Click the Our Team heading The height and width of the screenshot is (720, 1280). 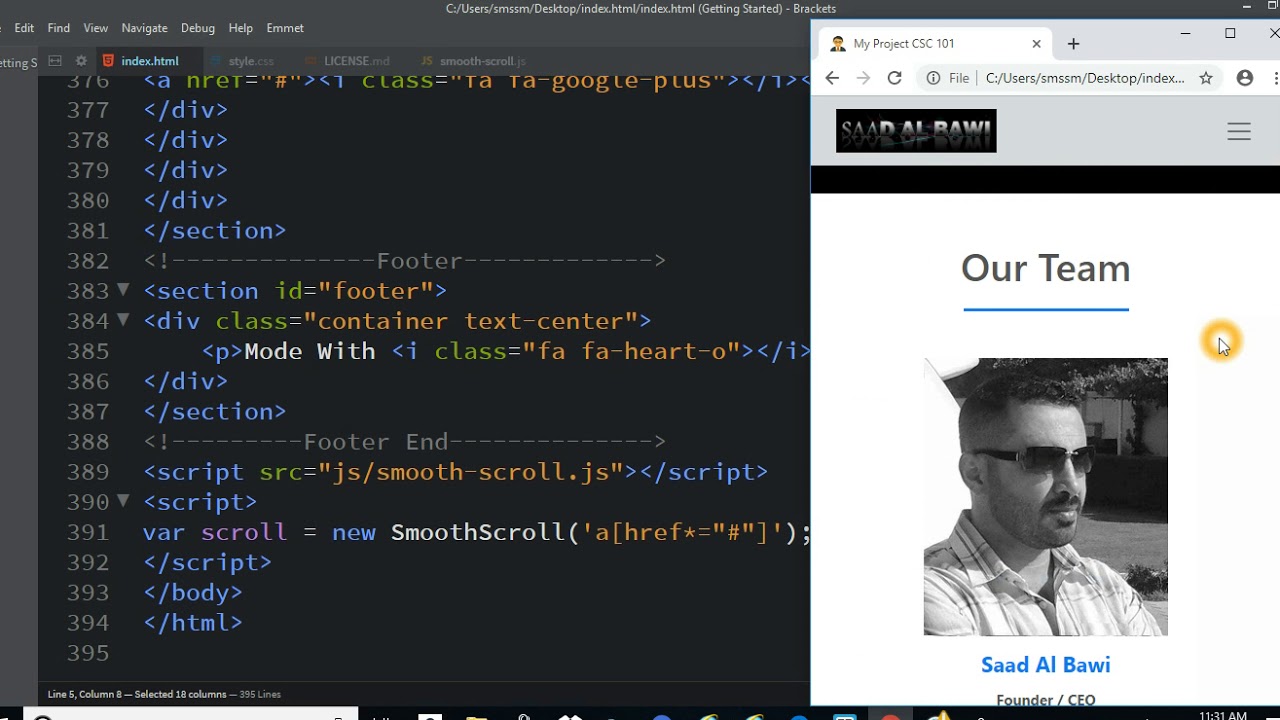pos(1045,268)
